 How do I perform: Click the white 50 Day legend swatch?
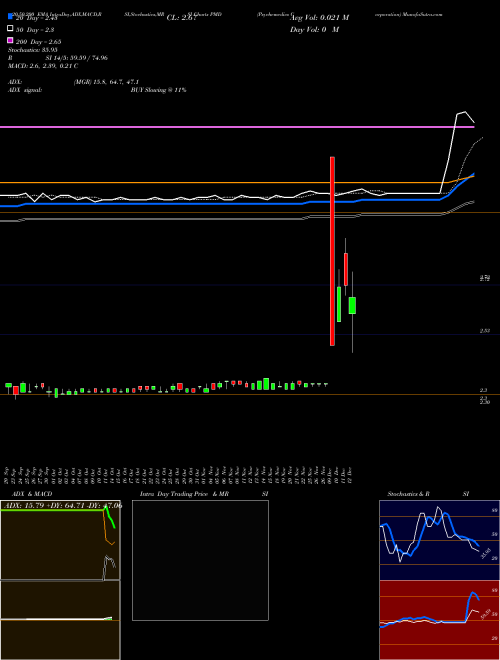pyautogui.click(x=11, y=28)
